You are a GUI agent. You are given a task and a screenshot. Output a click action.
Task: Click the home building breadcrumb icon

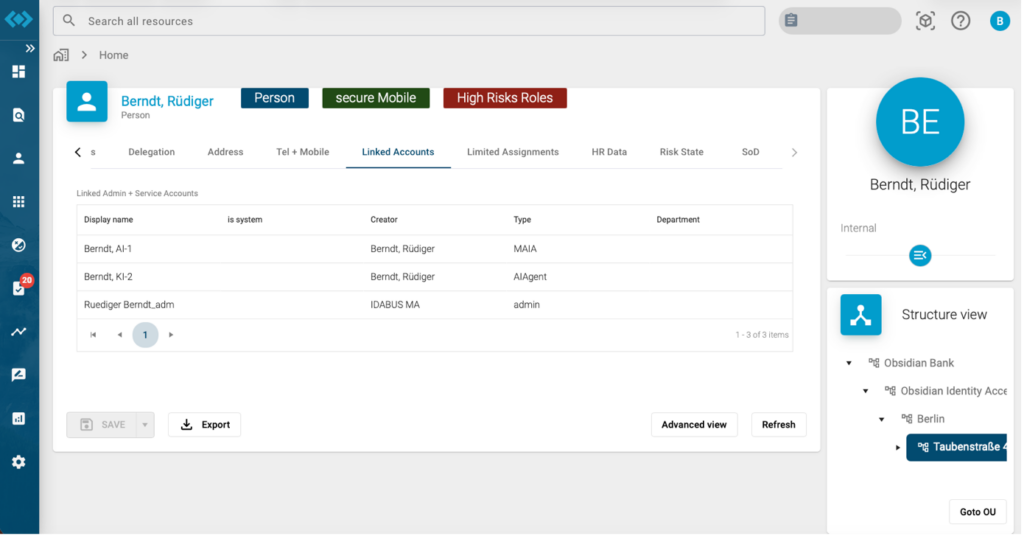[62, 55]
